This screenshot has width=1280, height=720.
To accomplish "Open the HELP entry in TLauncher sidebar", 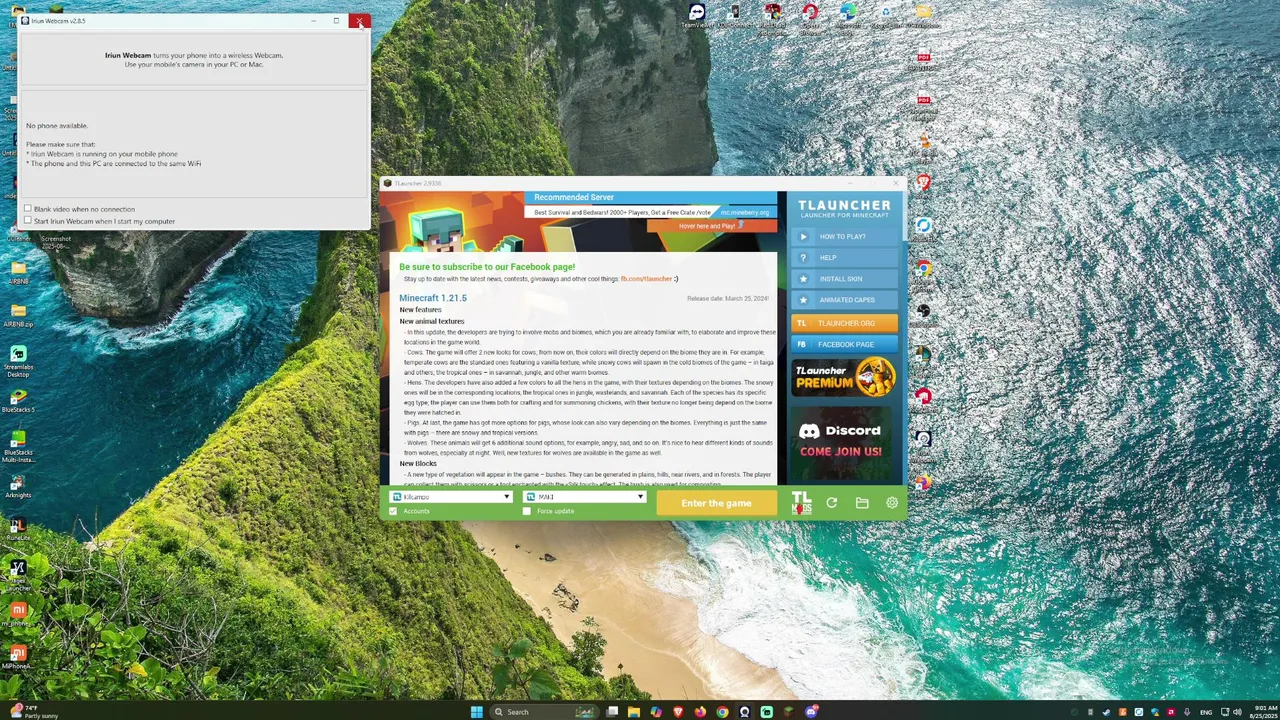I will [x=844, y=258].
